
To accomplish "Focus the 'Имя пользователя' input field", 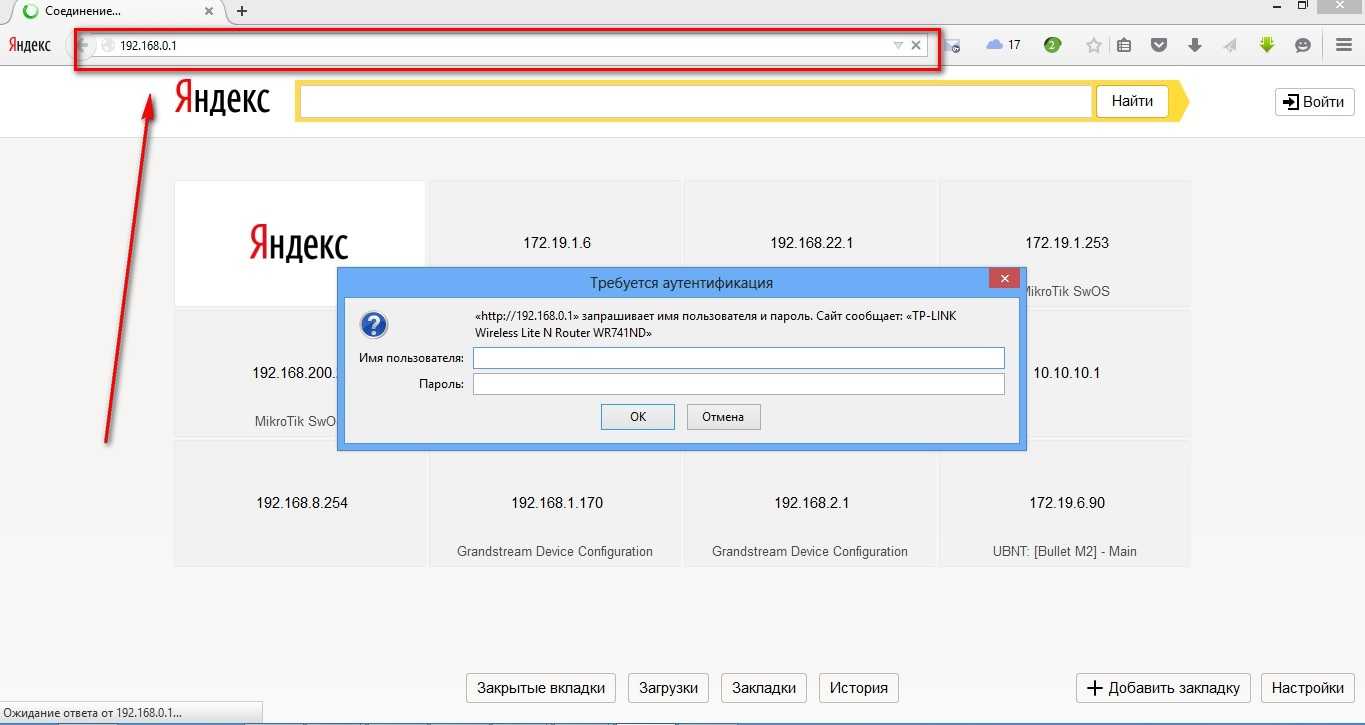I will click(x=738, y=358).
